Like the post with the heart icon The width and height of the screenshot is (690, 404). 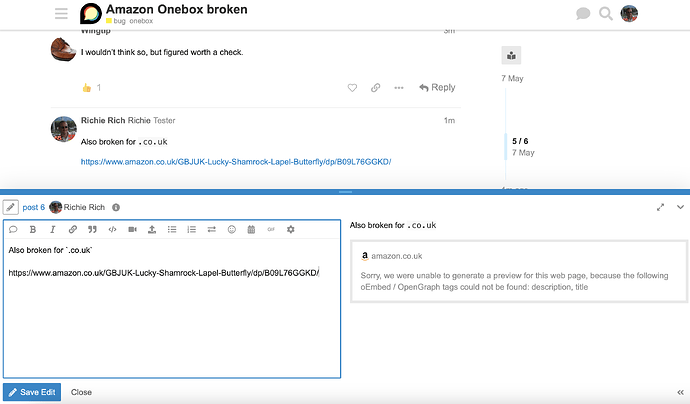(x=352, y=88)
